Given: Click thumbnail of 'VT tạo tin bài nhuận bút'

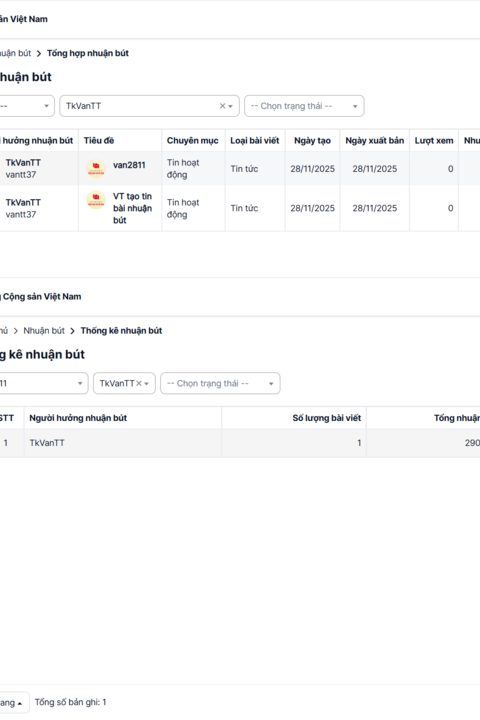Looking at the screenshot, I should click(x=96, y=200).
